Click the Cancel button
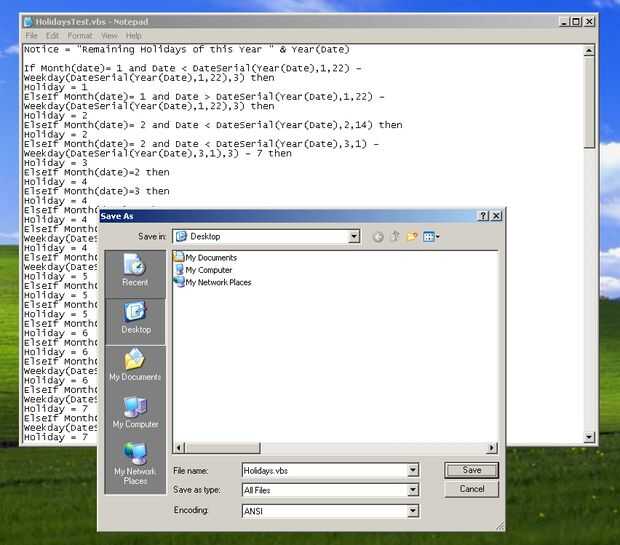The image size is (620, 545). pos(471,489)
